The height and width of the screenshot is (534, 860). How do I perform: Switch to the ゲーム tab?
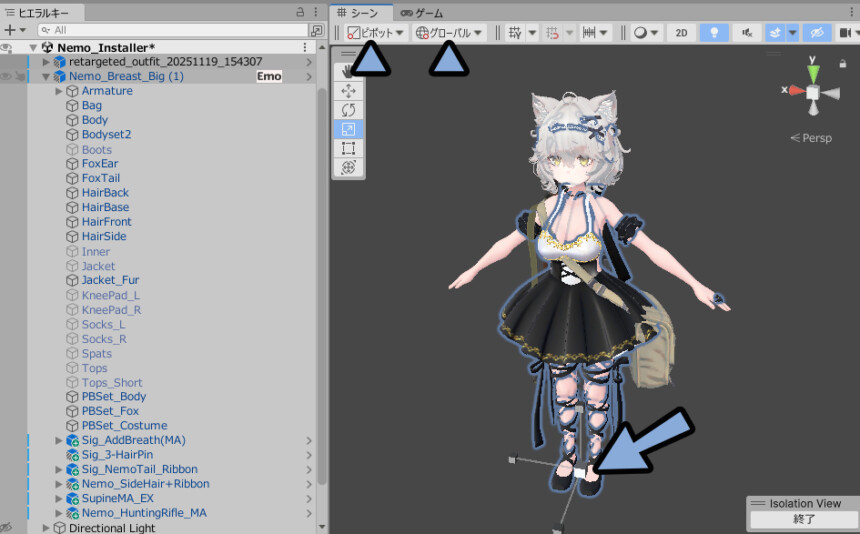(x=422, y=13)
